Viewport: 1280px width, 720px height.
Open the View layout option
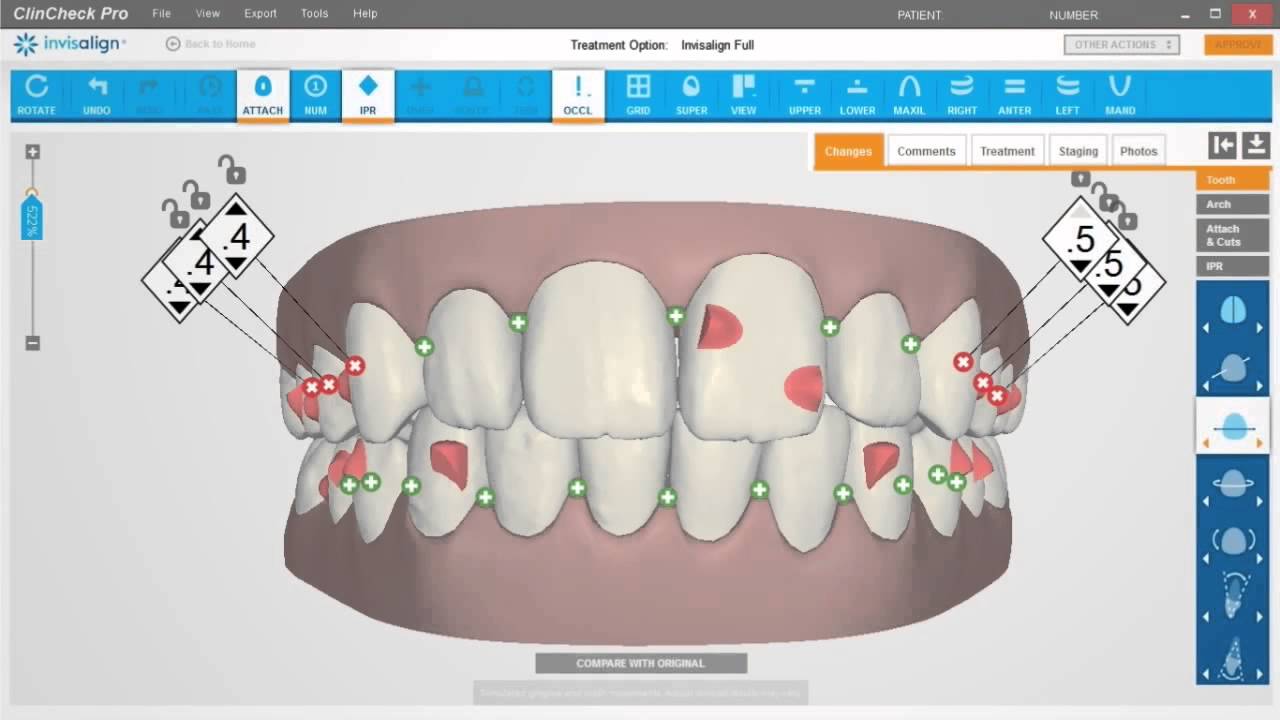(x=743, y=96)
